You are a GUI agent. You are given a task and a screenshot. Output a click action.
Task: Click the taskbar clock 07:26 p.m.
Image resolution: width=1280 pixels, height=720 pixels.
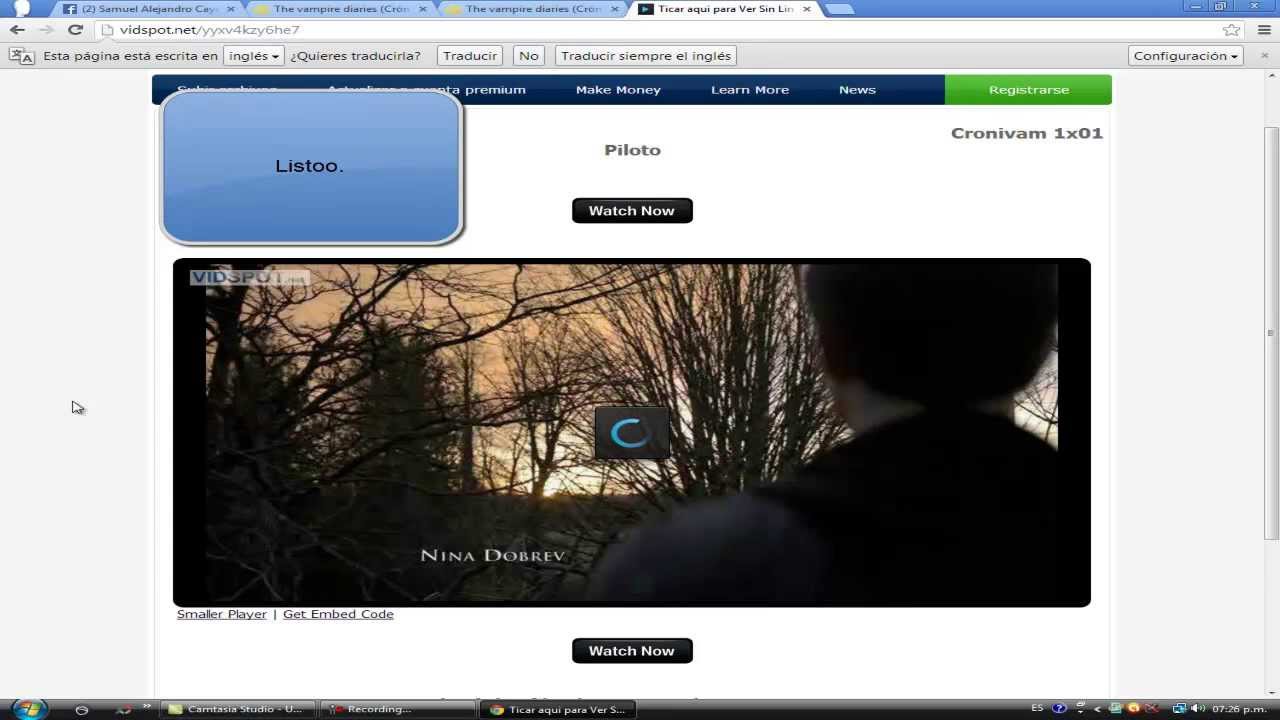click(1240, 709)
